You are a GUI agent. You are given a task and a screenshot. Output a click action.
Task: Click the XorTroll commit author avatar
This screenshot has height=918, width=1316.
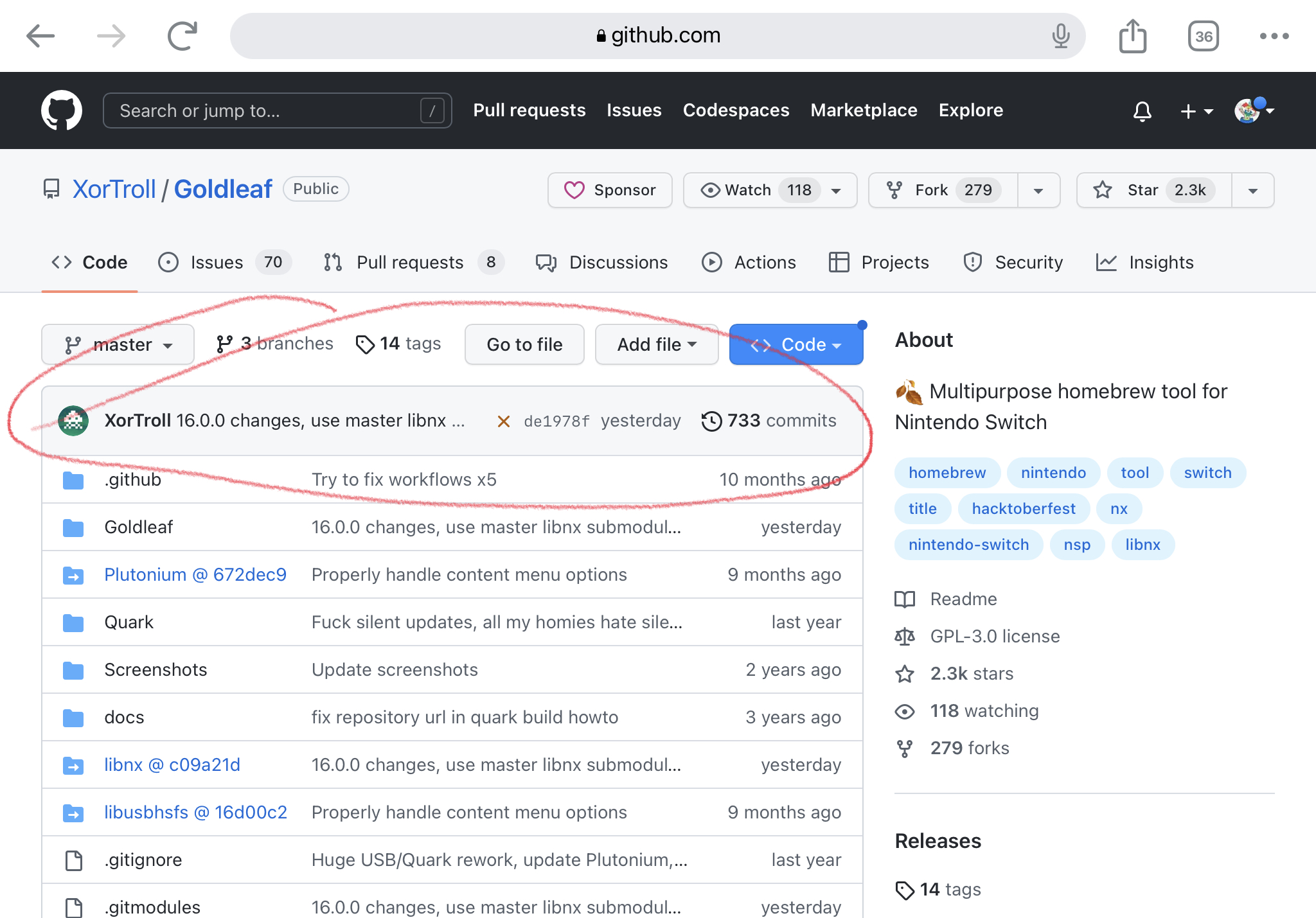point(73,421)
